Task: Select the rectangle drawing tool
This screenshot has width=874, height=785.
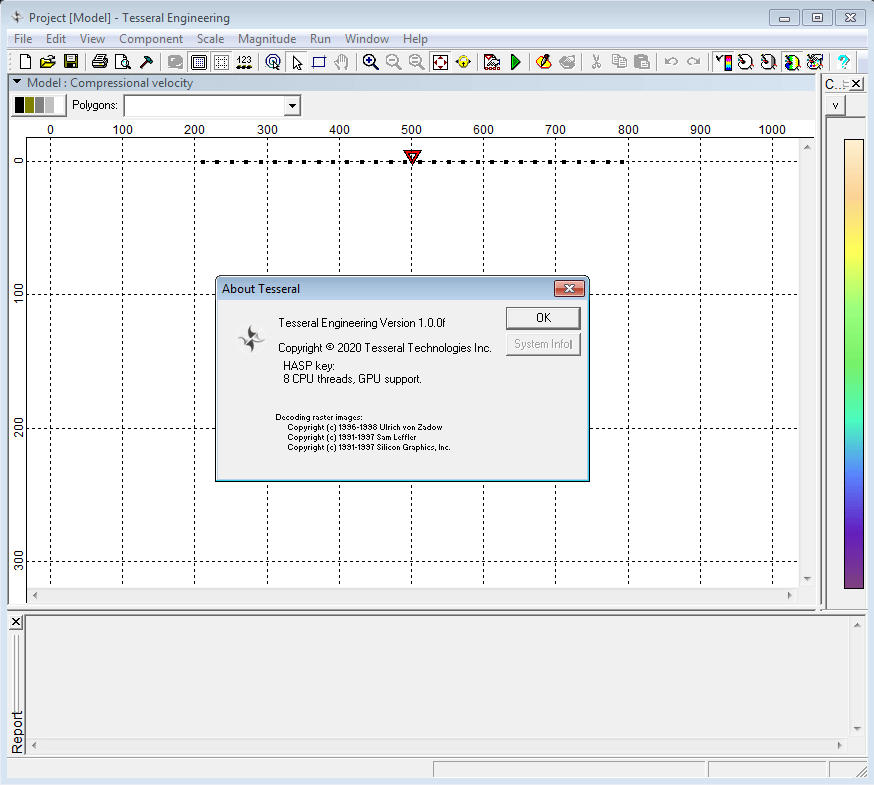Action: [x=319, y=62]
